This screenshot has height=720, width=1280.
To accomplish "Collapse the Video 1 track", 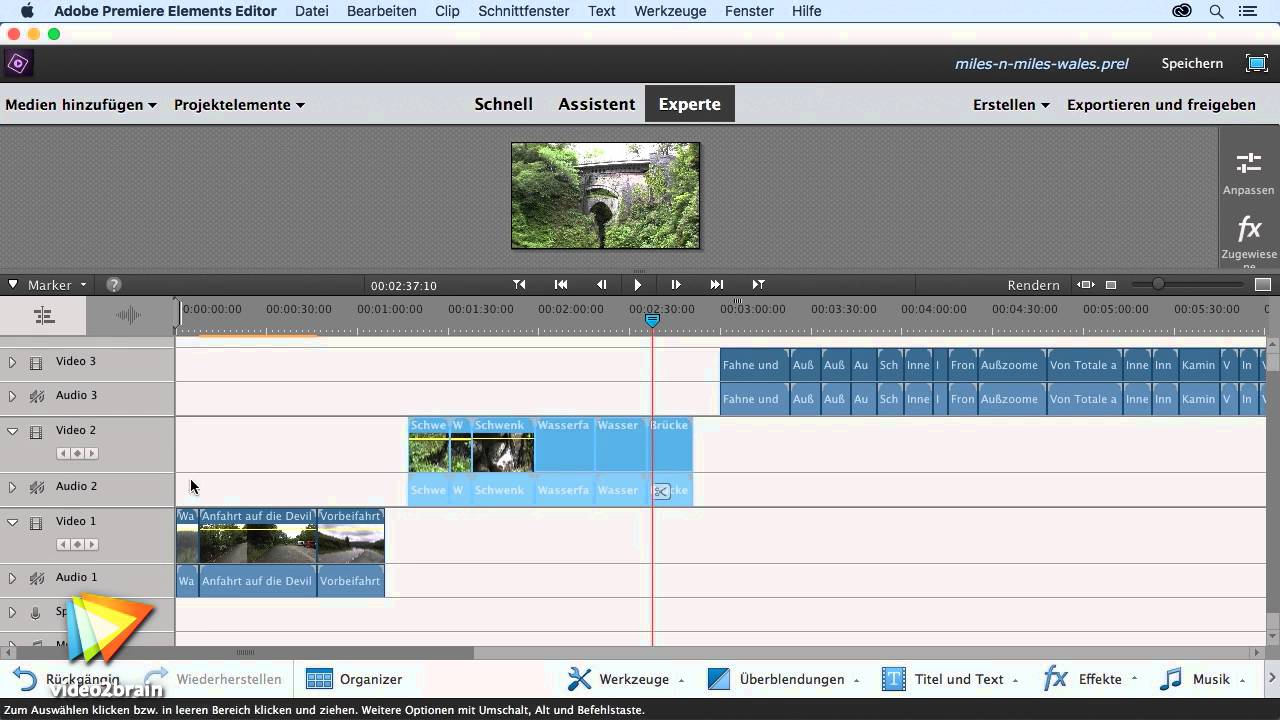I will coord(12,522).
